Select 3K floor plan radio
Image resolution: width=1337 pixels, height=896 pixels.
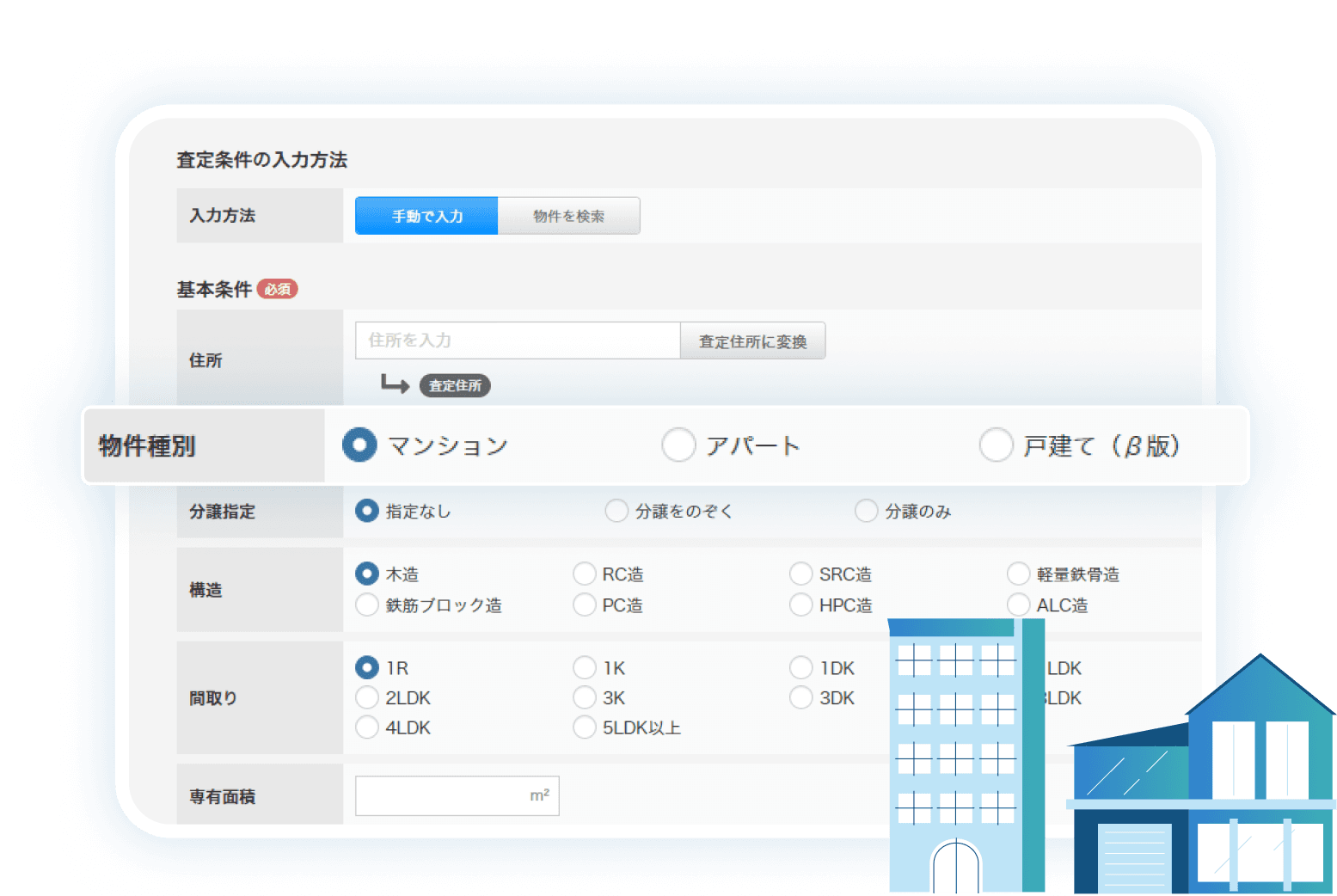pos(585,697)
